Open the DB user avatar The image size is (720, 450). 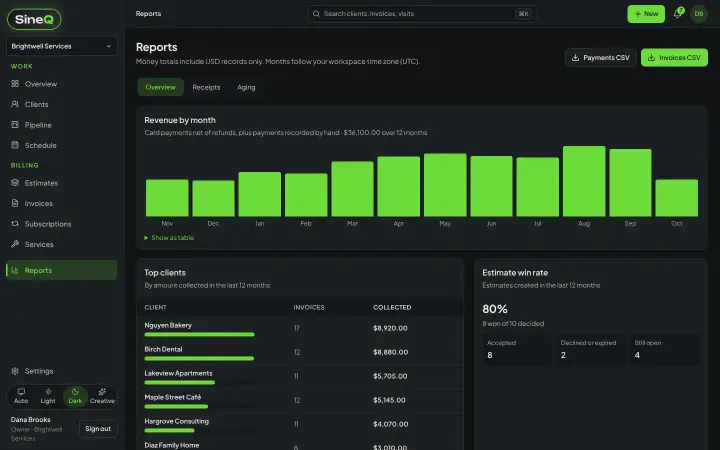tap(699, 14)
